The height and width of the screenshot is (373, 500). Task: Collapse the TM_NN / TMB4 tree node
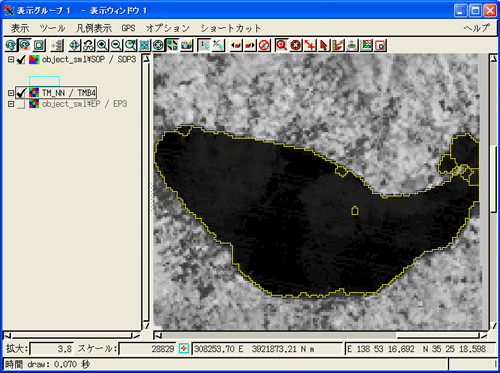pyautogui.click(x=11, y=93)
